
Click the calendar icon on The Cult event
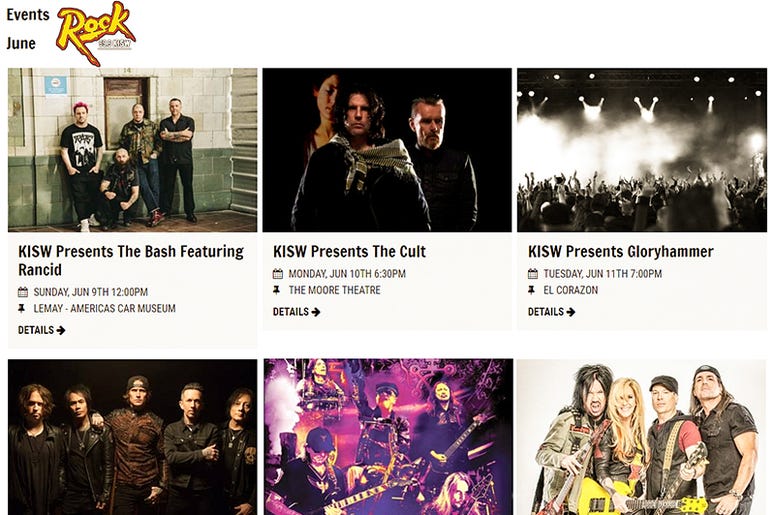[x=278, y=273]
